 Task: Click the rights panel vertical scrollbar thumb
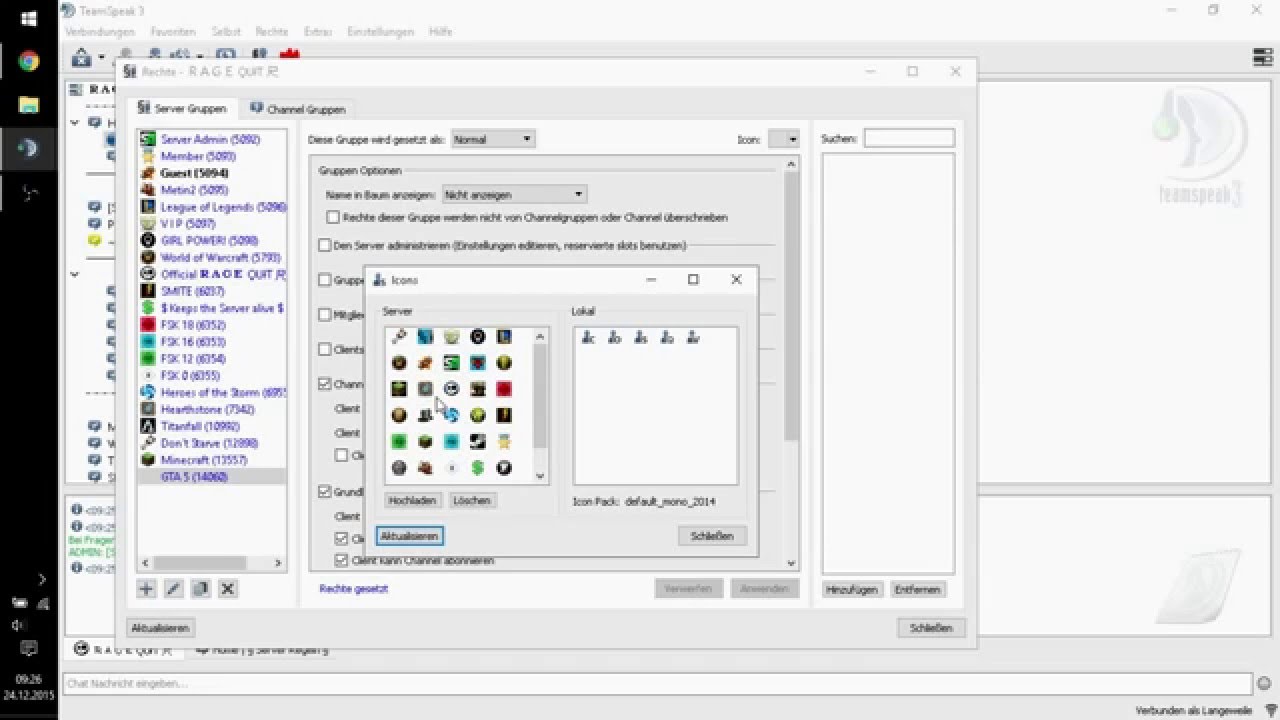click(791, 305)
